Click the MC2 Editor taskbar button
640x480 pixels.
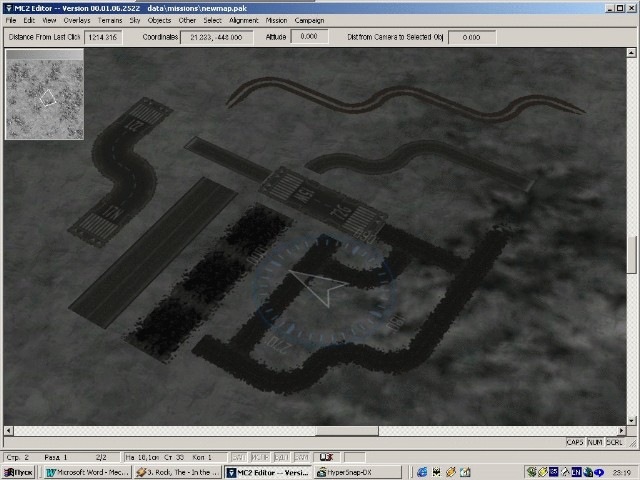point(268,472)
